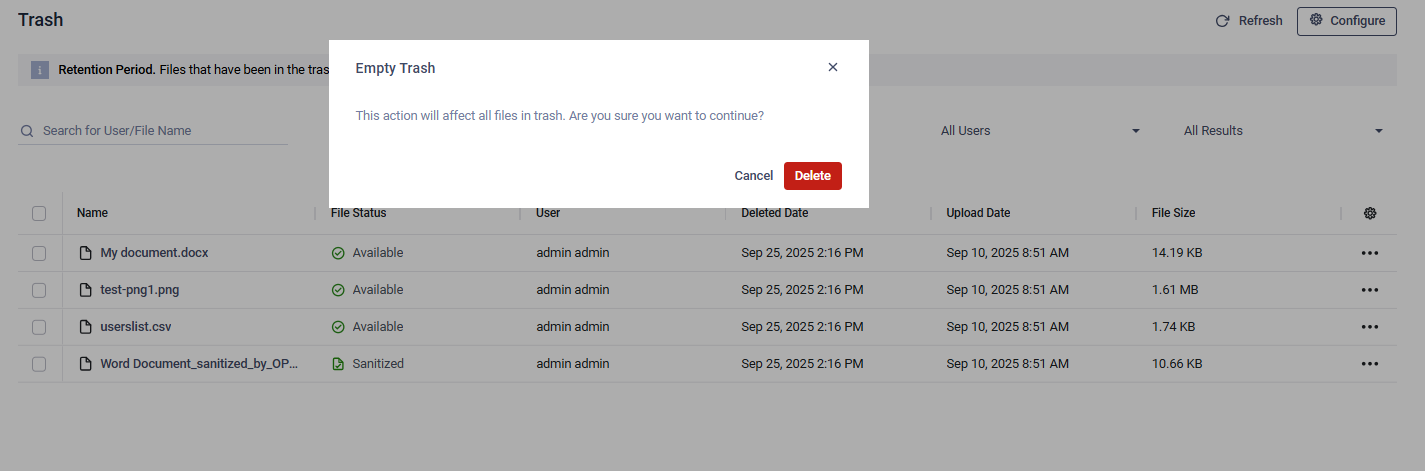The height and width of the screenshot is (471, 1425).
Task: Expand the All Users dropdown
Action: coord(1040,131)
